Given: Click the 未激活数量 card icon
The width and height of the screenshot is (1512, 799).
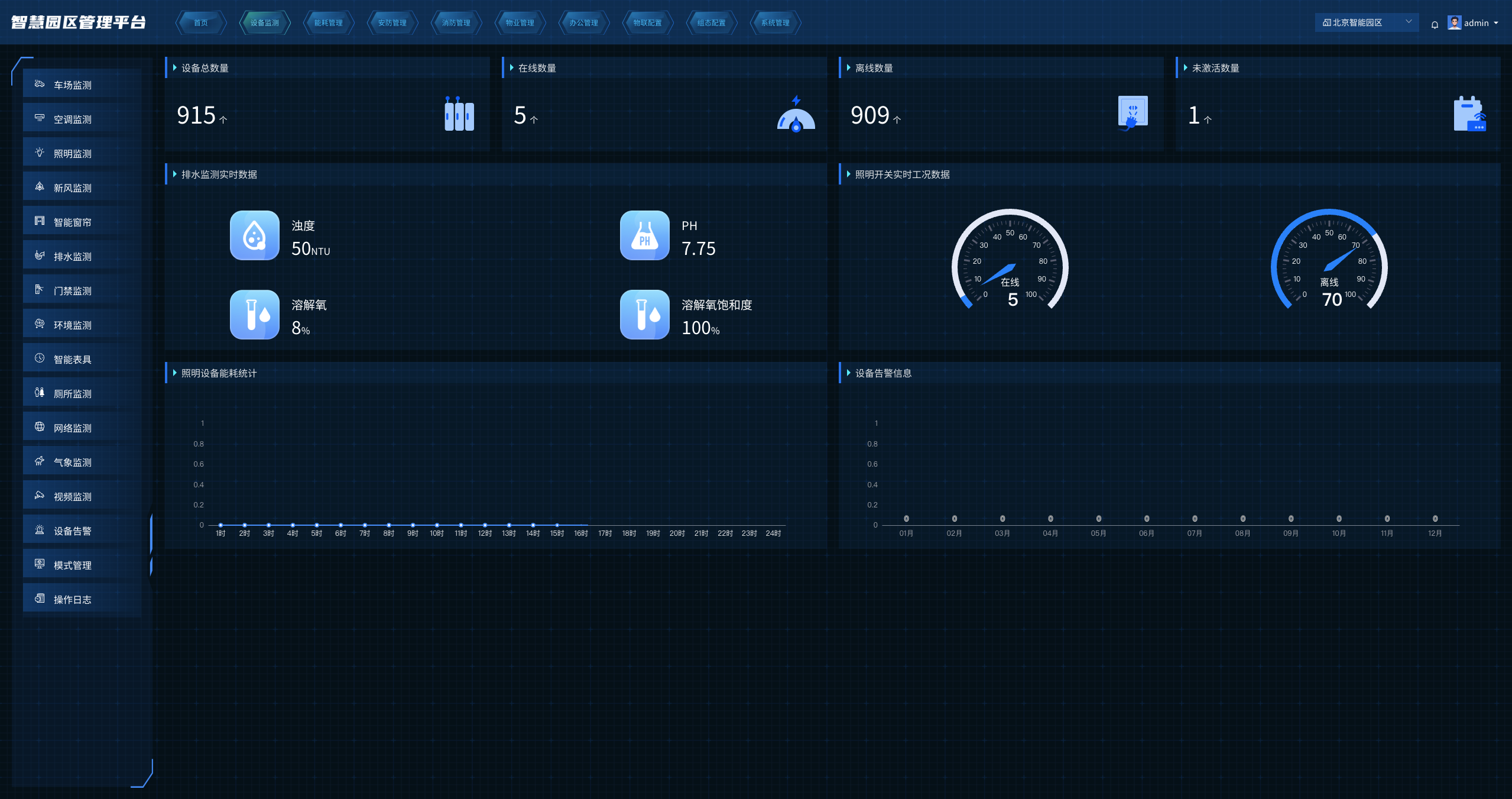Looking at the screenshot, I should point(1469,114).
